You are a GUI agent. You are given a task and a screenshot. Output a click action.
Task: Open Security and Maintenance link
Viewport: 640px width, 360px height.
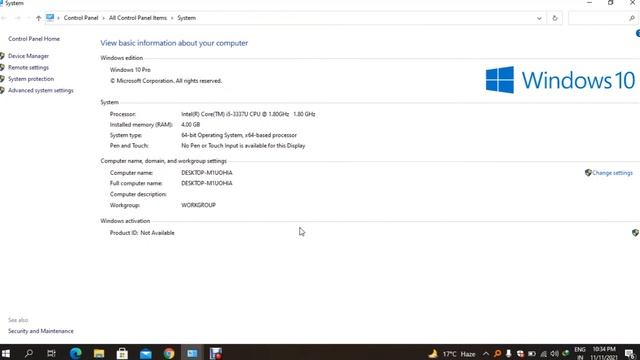click(x=40, y=331)
